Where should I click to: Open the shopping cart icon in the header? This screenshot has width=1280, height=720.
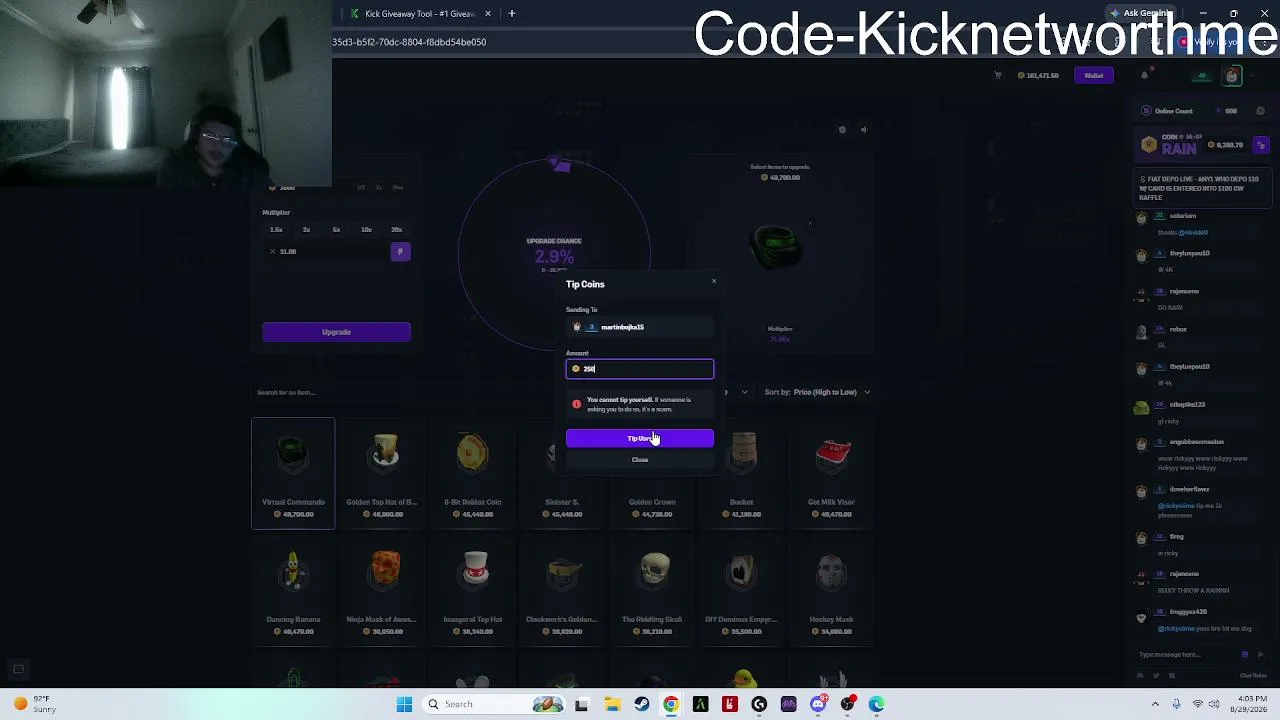pyautogui.click(x=997, y=76)
